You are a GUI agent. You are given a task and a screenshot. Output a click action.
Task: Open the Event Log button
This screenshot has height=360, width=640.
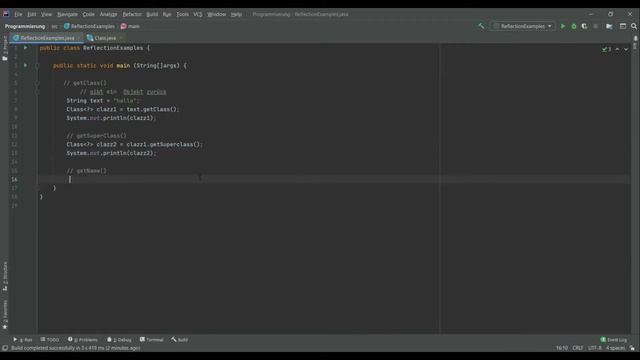coord(613,340)
